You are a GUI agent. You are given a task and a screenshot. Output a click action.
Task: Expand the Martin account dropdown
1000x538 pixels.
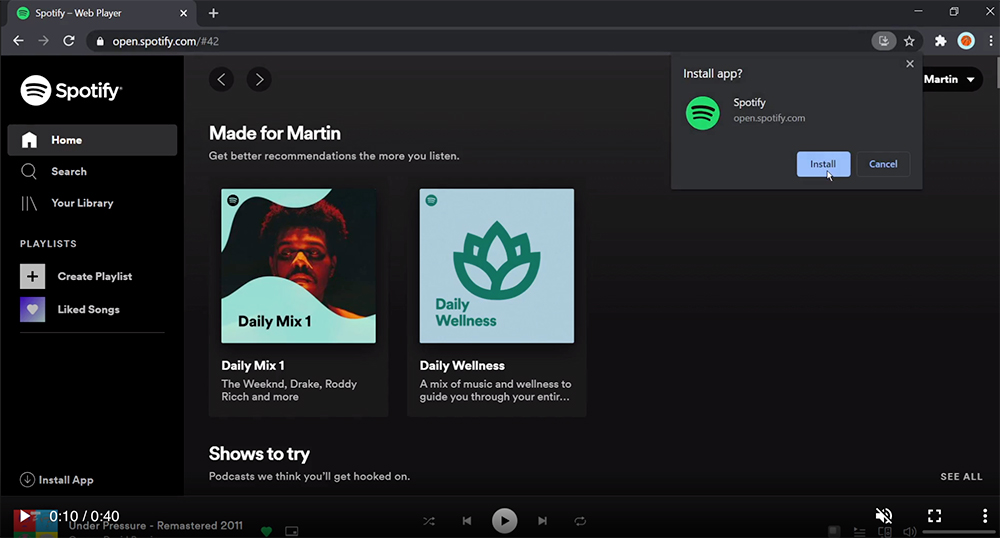click(x=971, y=80)
